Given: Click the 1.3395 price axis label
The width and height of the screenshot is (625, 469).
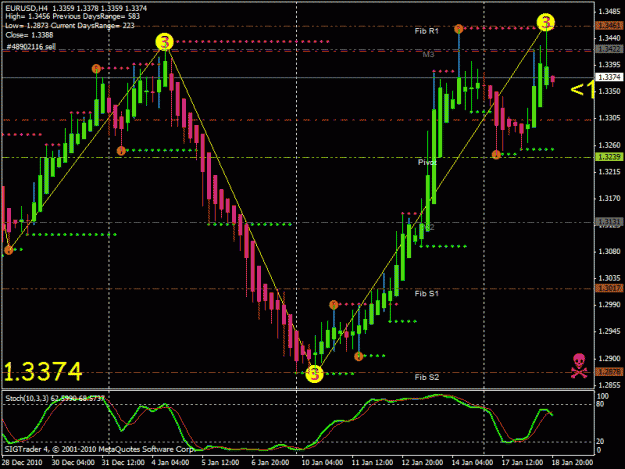Looking at the screenshot, I should click(x=609, y=65).
